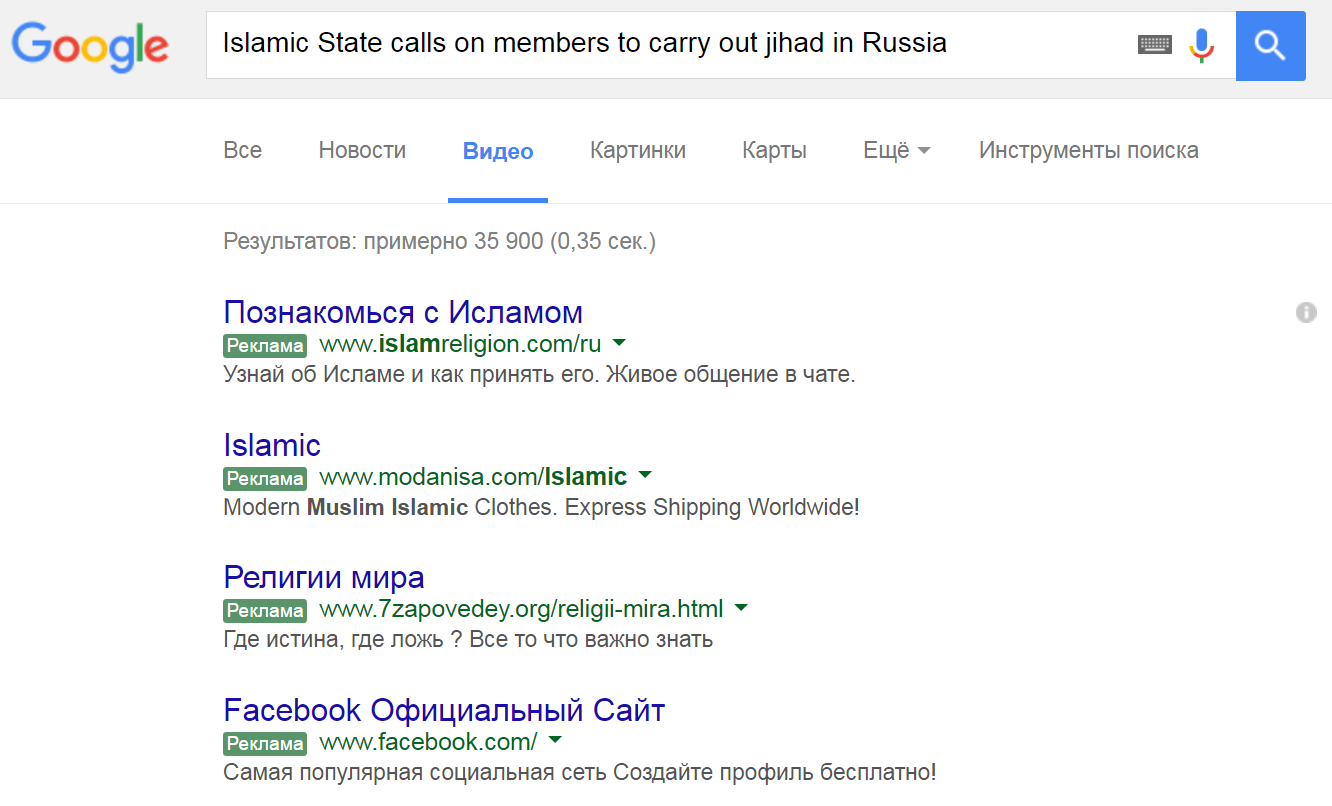Select the Все results tab
1332x806 pixels.
click(243, 151)
